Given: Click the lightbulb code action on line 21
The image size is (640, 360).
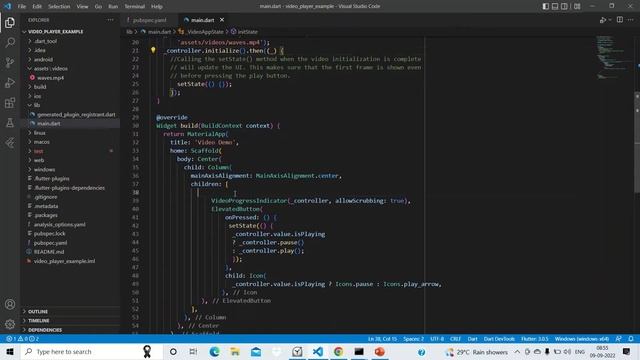Looking at the screenshot, I should tap(153, 50).
